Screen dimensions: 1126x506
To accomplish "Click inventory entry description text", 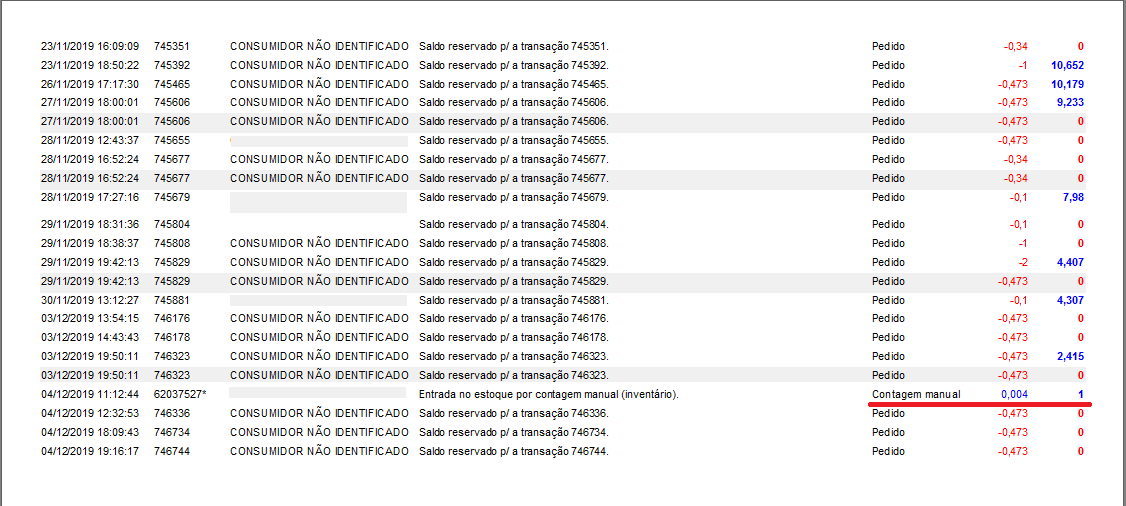I will [549, 394].
